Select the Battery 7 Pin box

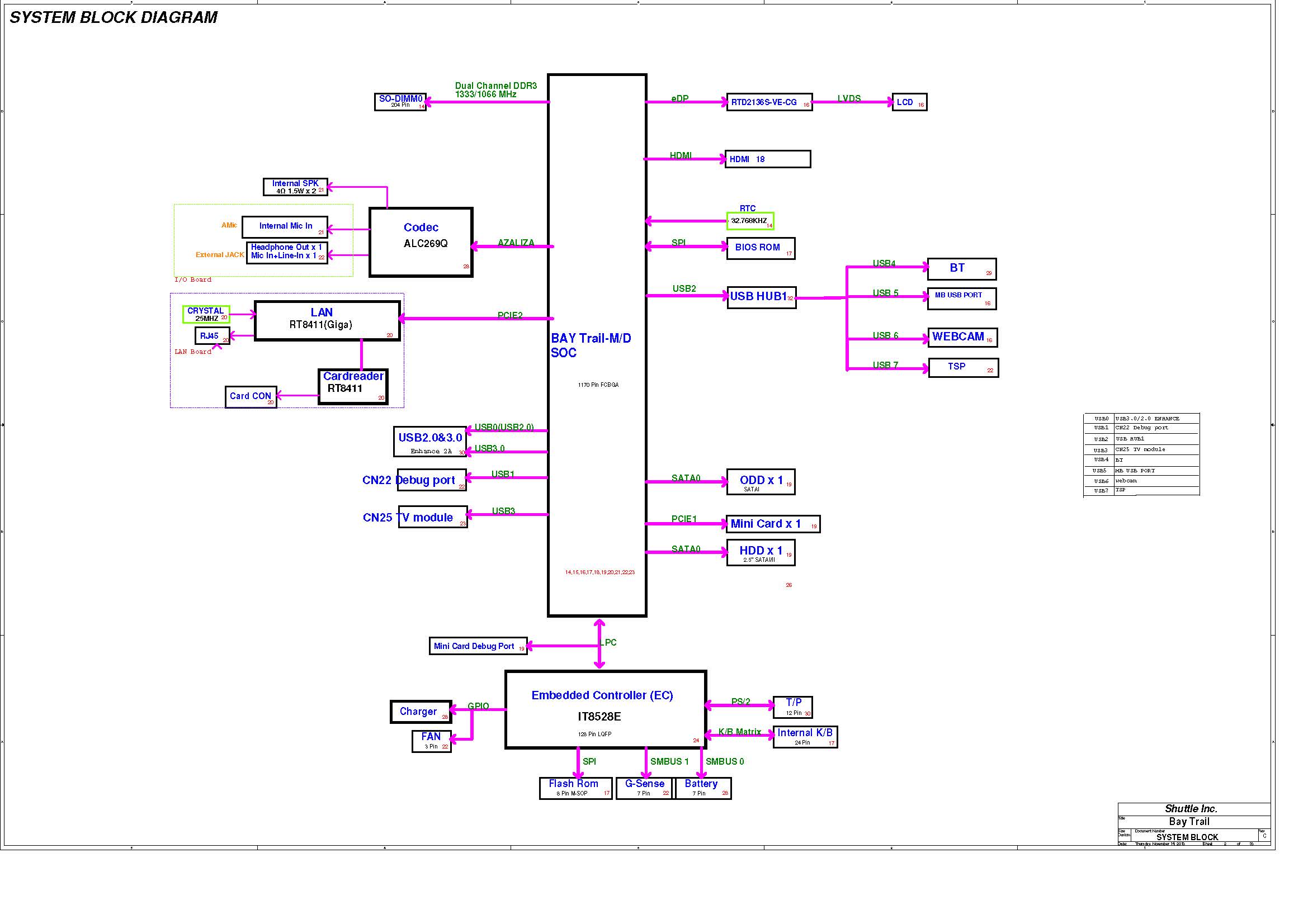click(x=703, y=788)
